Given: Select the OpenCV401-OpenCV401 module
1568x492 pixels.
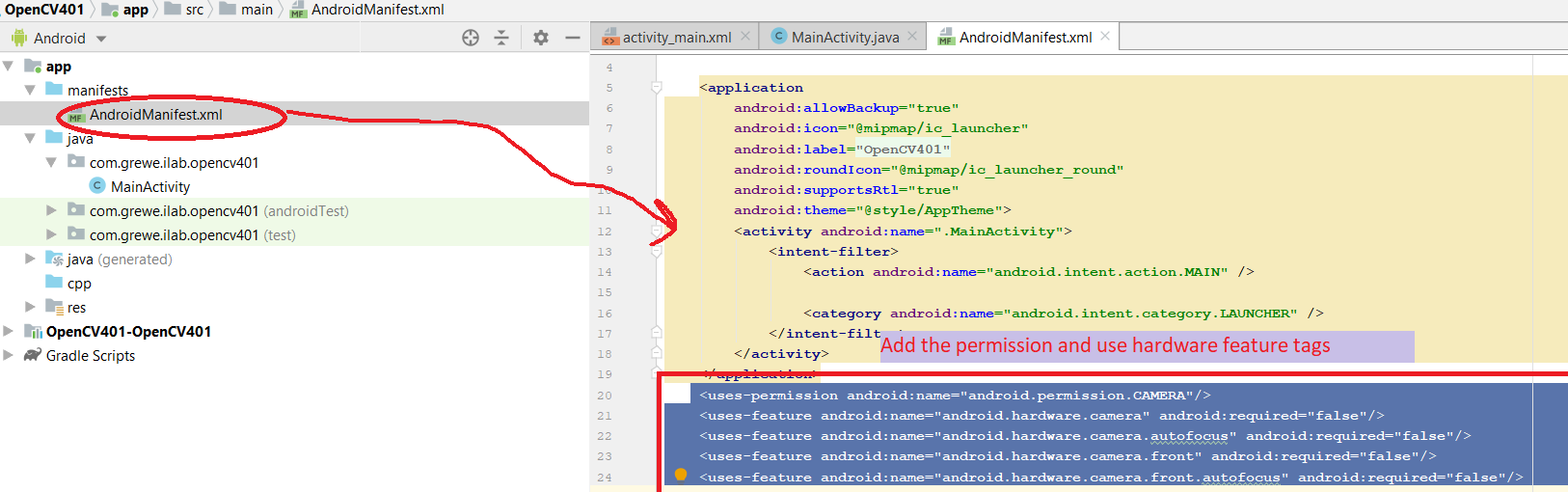Looking at the screenshot, I should (128, 332).
